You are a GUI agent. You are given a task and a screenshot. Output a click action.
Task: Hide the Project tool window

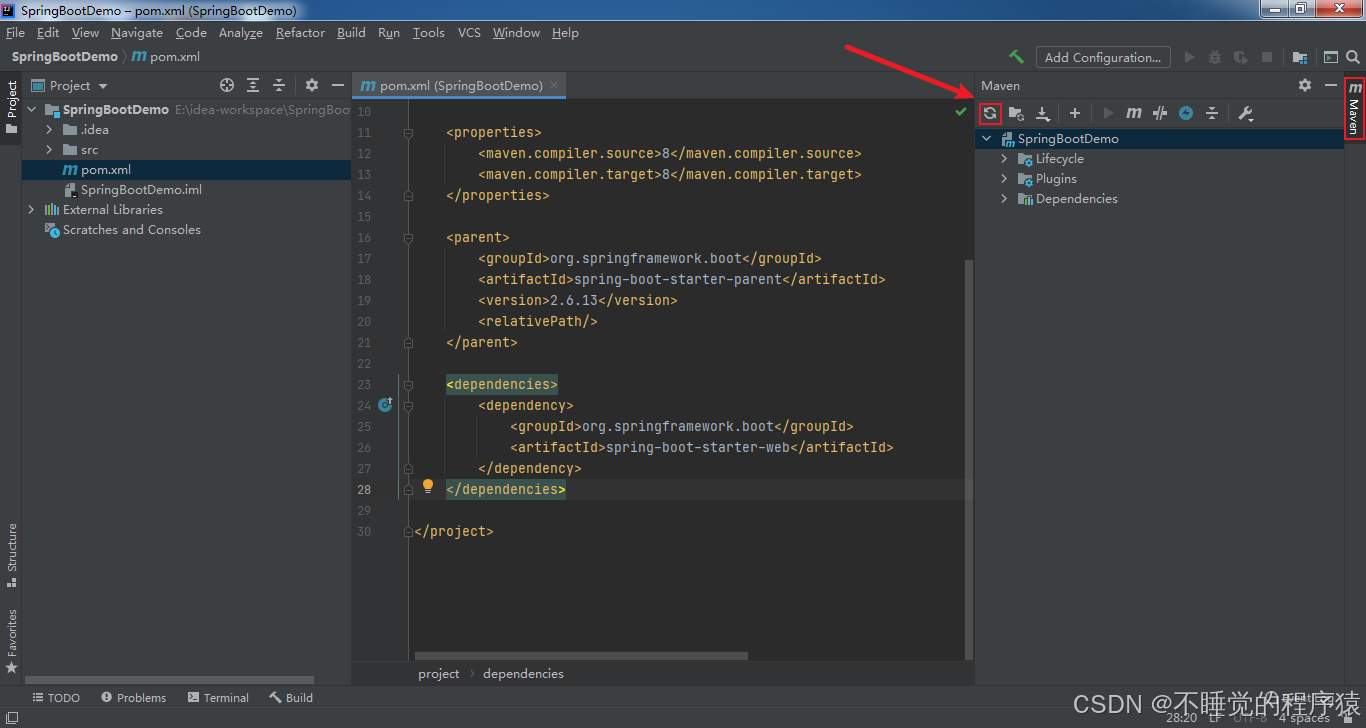(x=338, y=85)
